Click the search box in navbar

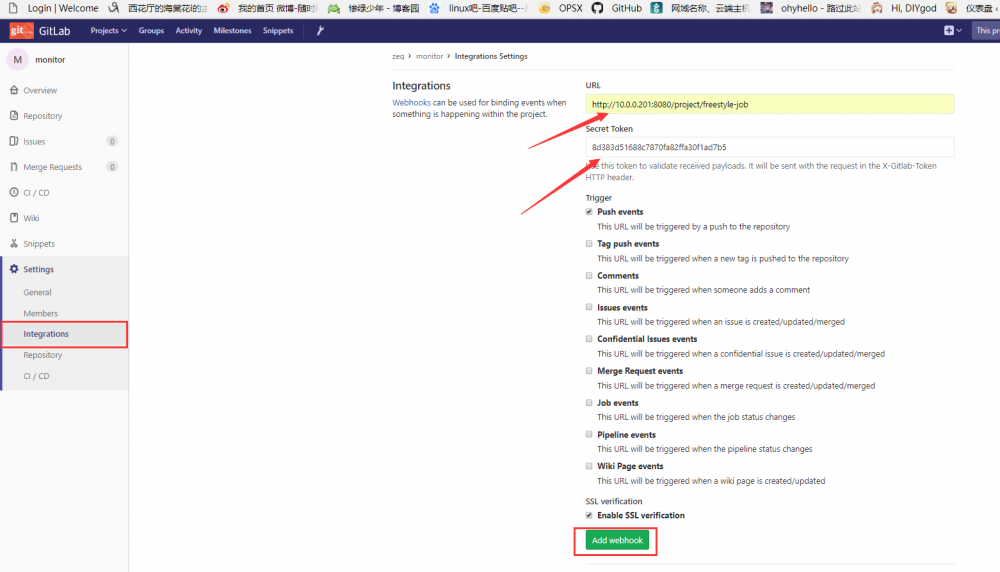pos(986,31)
